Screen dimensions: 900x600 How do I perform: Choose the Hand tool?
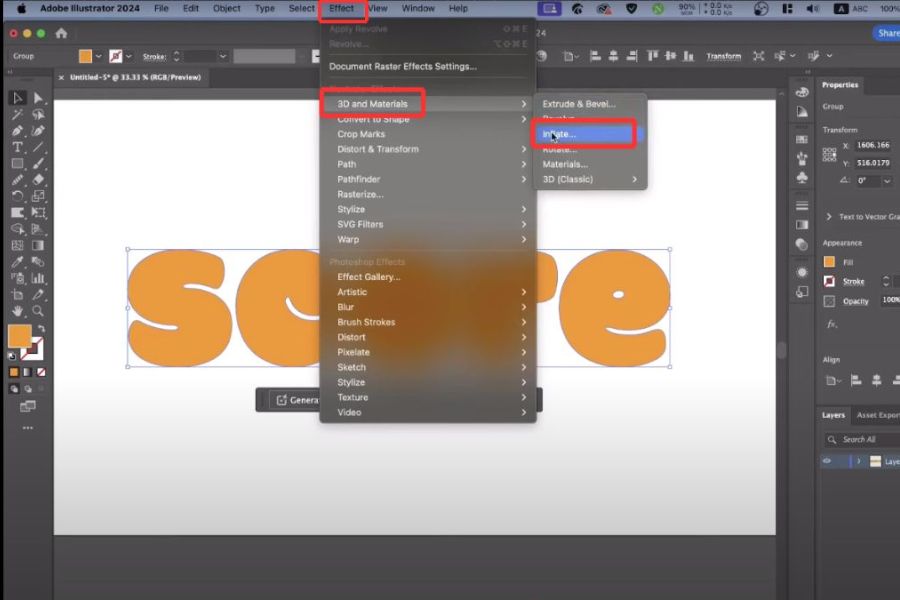18,311
